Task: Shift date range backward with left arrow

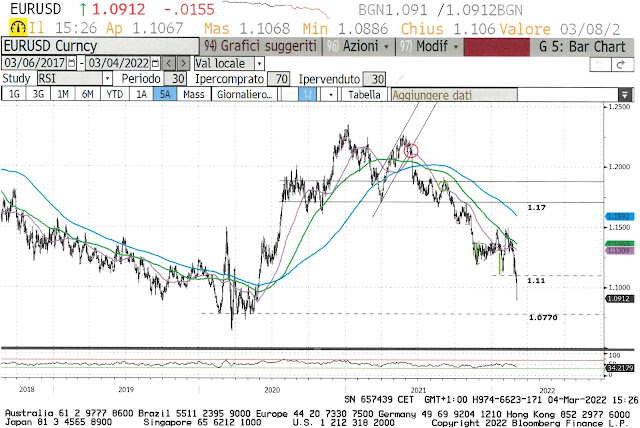Action: (x=169, y=63)
